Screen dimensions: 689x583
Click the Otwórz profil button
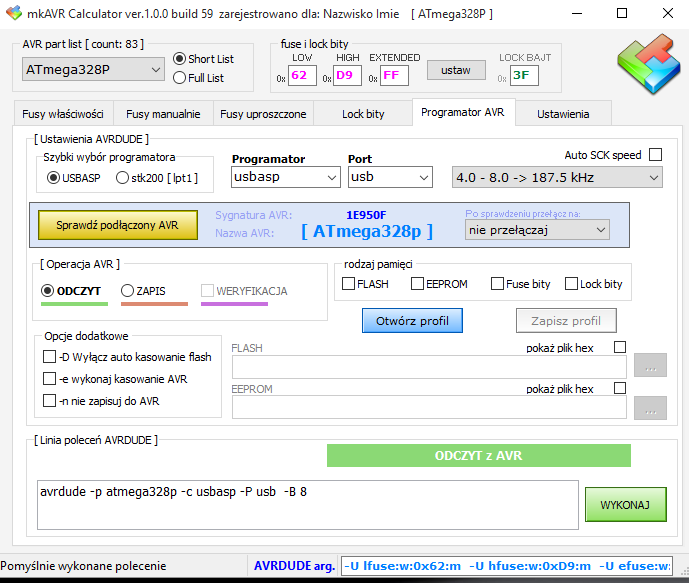pos(412,321)
